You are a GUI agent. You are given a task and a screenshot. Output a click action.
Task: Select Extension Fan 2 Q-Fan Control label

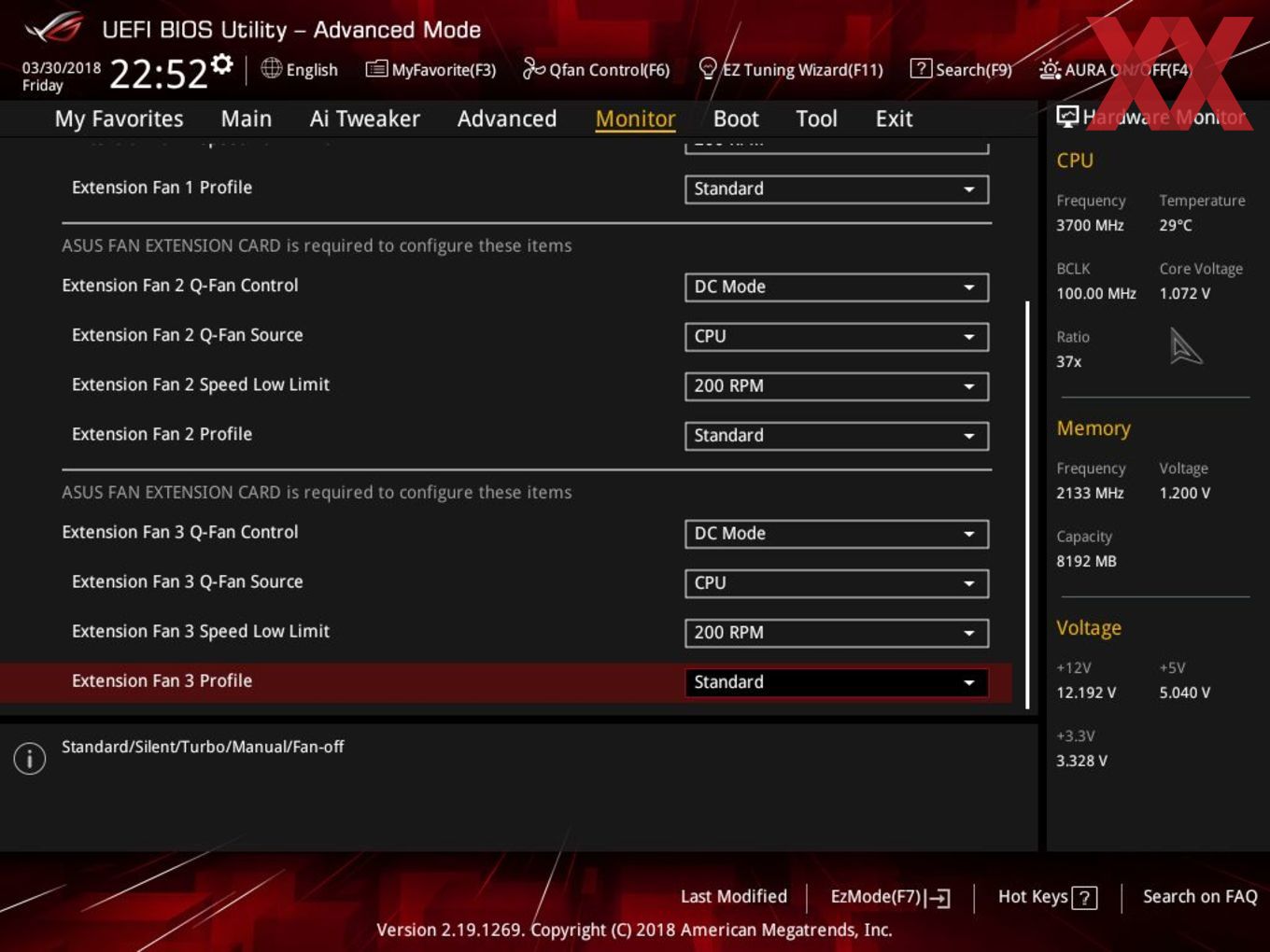point(180,286)
